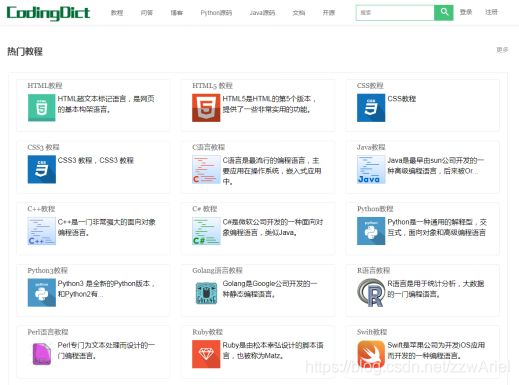Viewport: 519px width, 385px height.
Task: Open the Python3 tutorial icon
Action: point(42,293)
